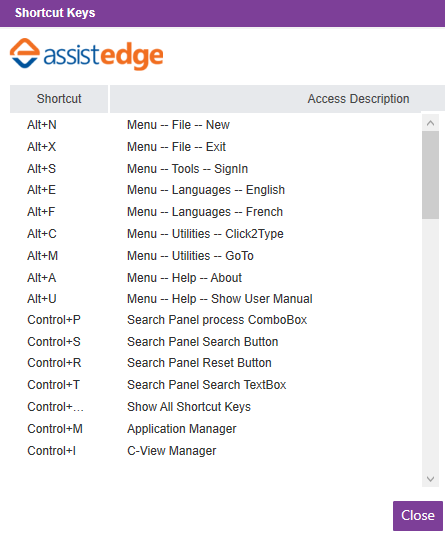Select the Alt+N shortcut row
445x533 pixels.
click(x=216, y=125)
